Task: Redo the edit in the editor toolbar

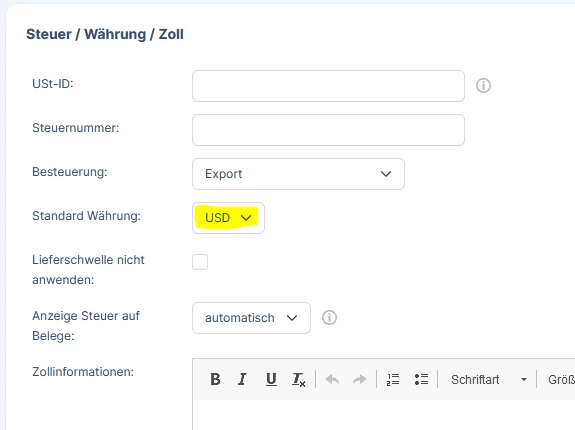Action: pos(359,379)
